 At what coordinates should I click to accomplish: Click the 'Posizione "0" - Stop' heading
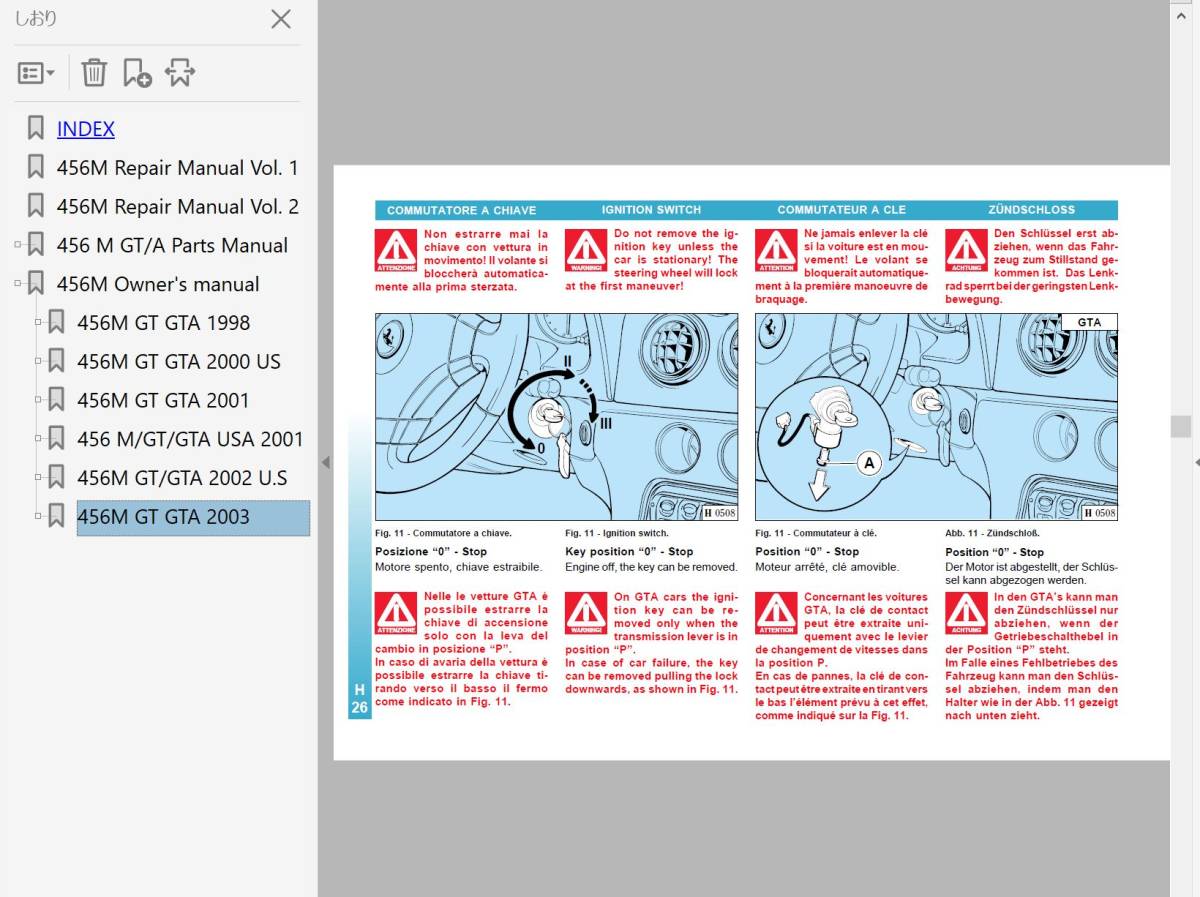coord(431,551)
